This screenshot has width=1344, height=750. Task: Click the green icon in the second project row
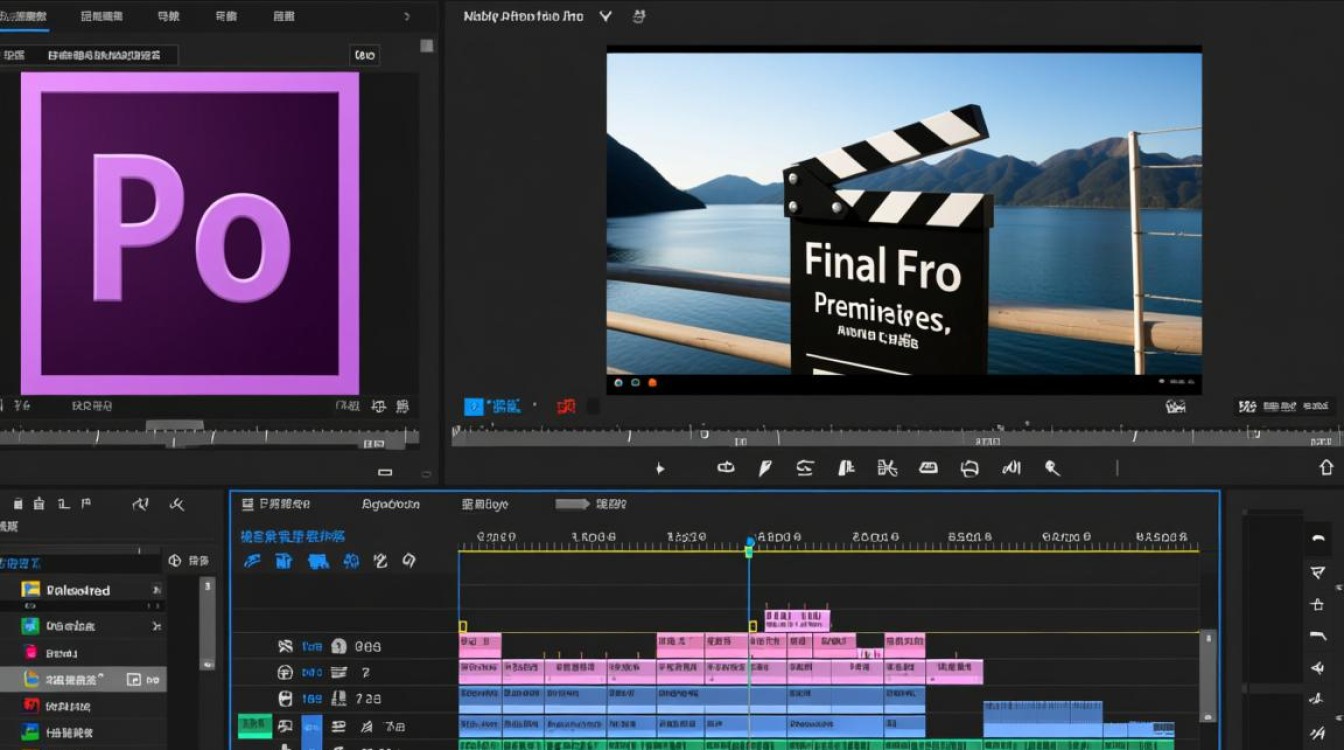click(x=31, y=626)
